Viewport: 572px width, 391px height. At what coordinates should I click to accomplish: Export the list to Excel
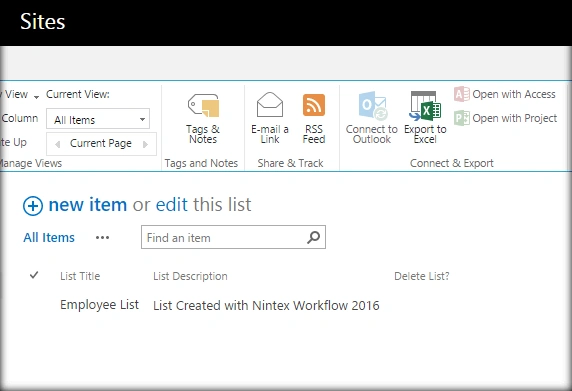pyautogui.click(x=425, y=118)
